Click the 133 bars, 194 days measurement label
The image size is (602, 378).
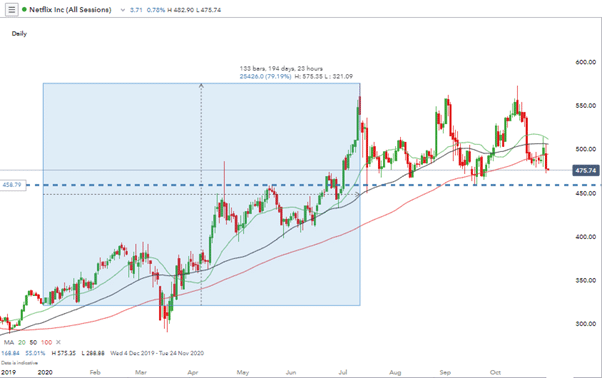281,69
